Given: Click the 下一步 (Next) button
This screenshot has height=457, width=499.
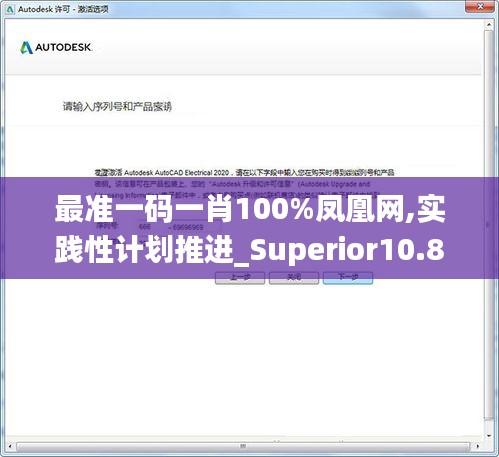Looking at the screenshot, I should click(348, 278).
